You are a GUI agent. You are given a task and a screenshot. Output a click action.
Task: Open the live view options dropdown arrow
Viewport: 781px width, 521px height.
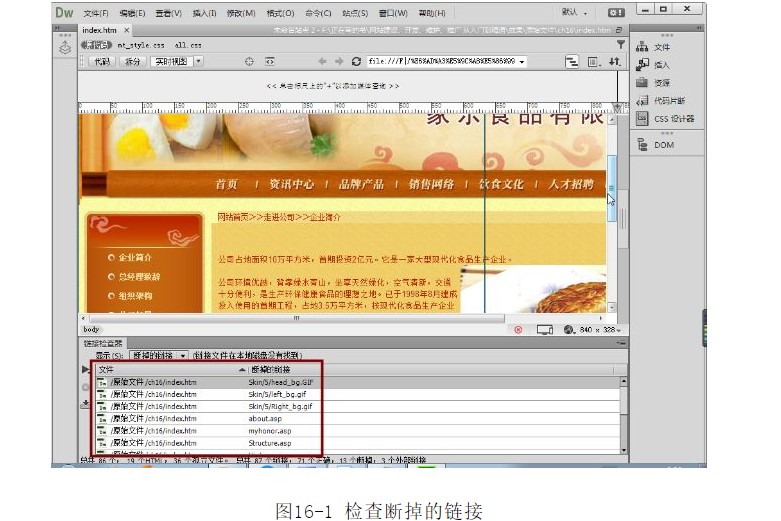point(198,61)
